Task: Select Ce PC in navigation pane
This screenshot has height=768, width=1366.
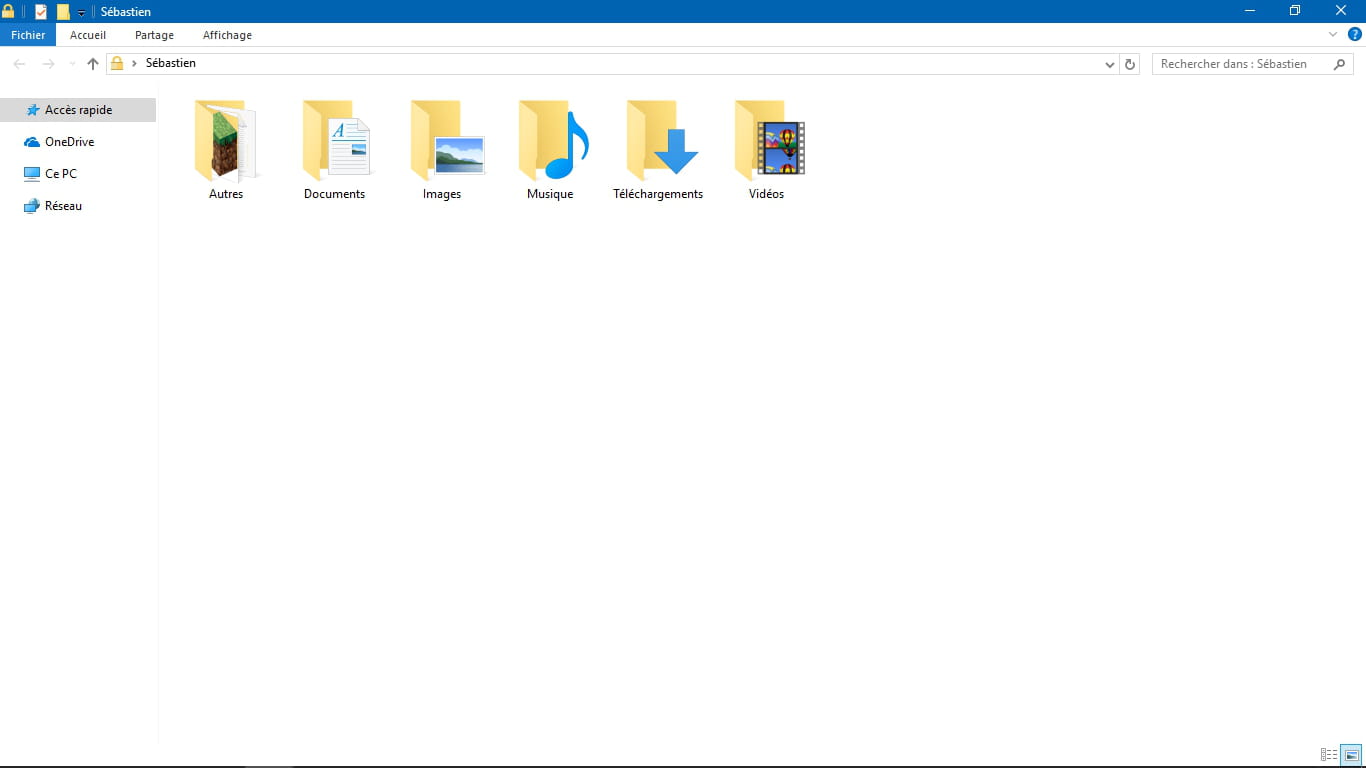Action: pos(78,174)
